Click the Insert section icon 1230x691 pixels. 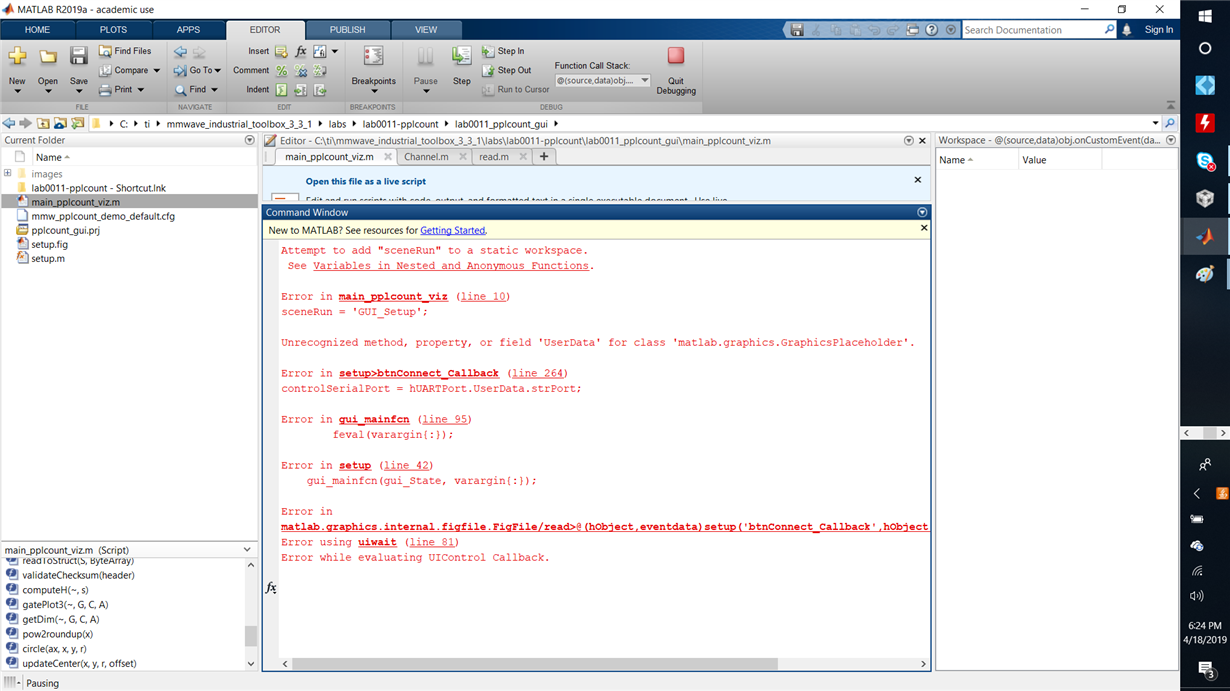pos(281,51)
